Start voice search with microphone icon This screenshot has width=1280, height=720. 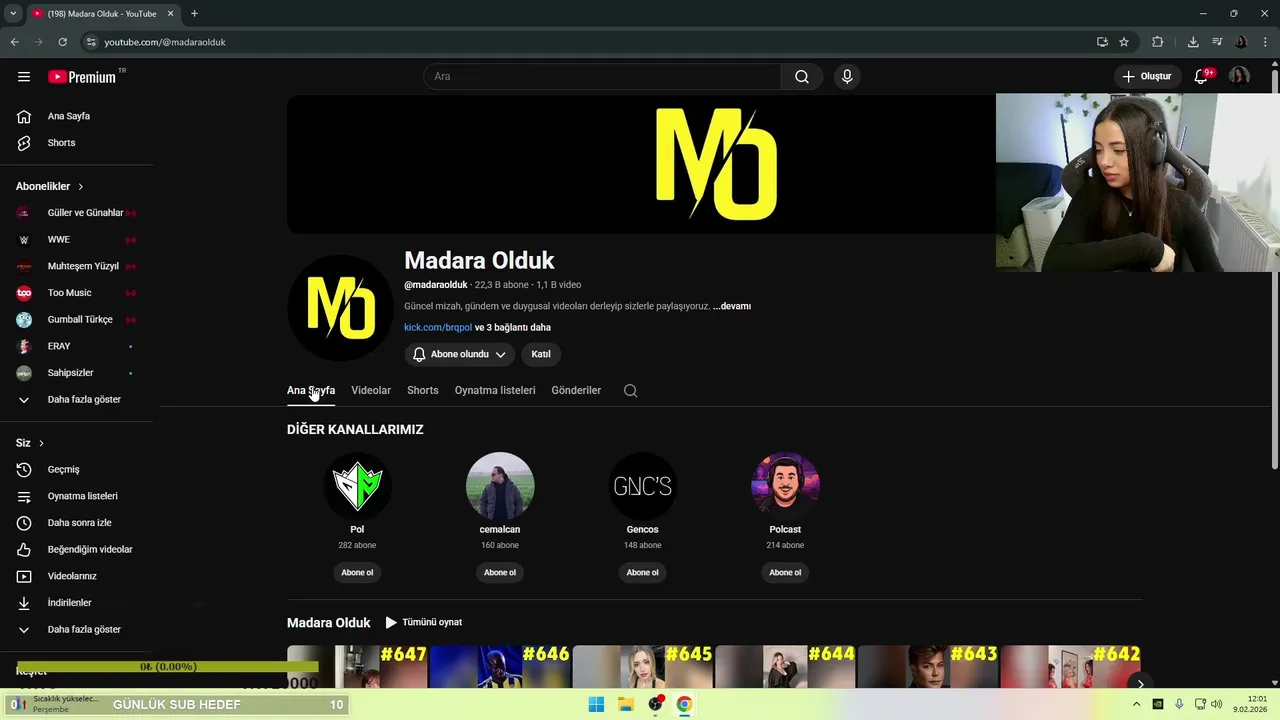pos(847,77)
